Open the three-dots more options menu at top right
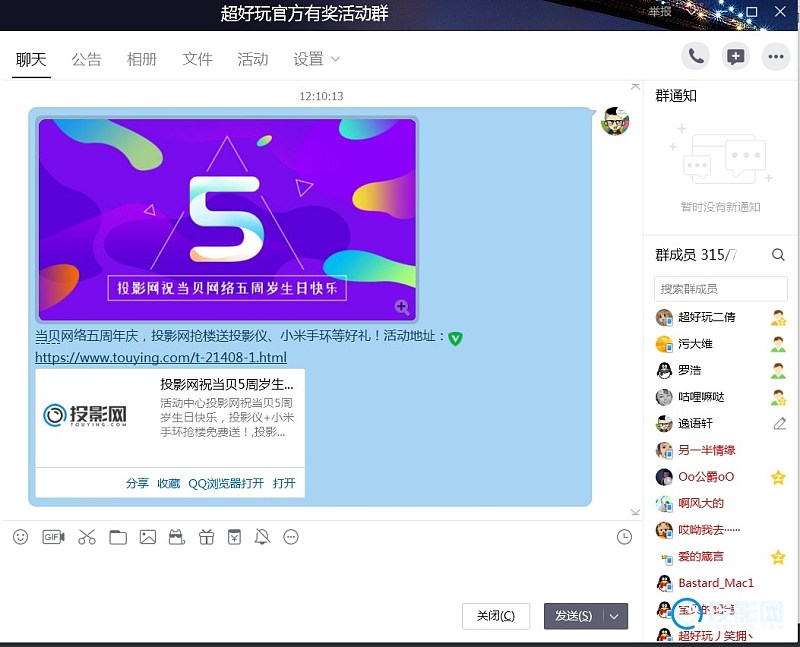 776,56
